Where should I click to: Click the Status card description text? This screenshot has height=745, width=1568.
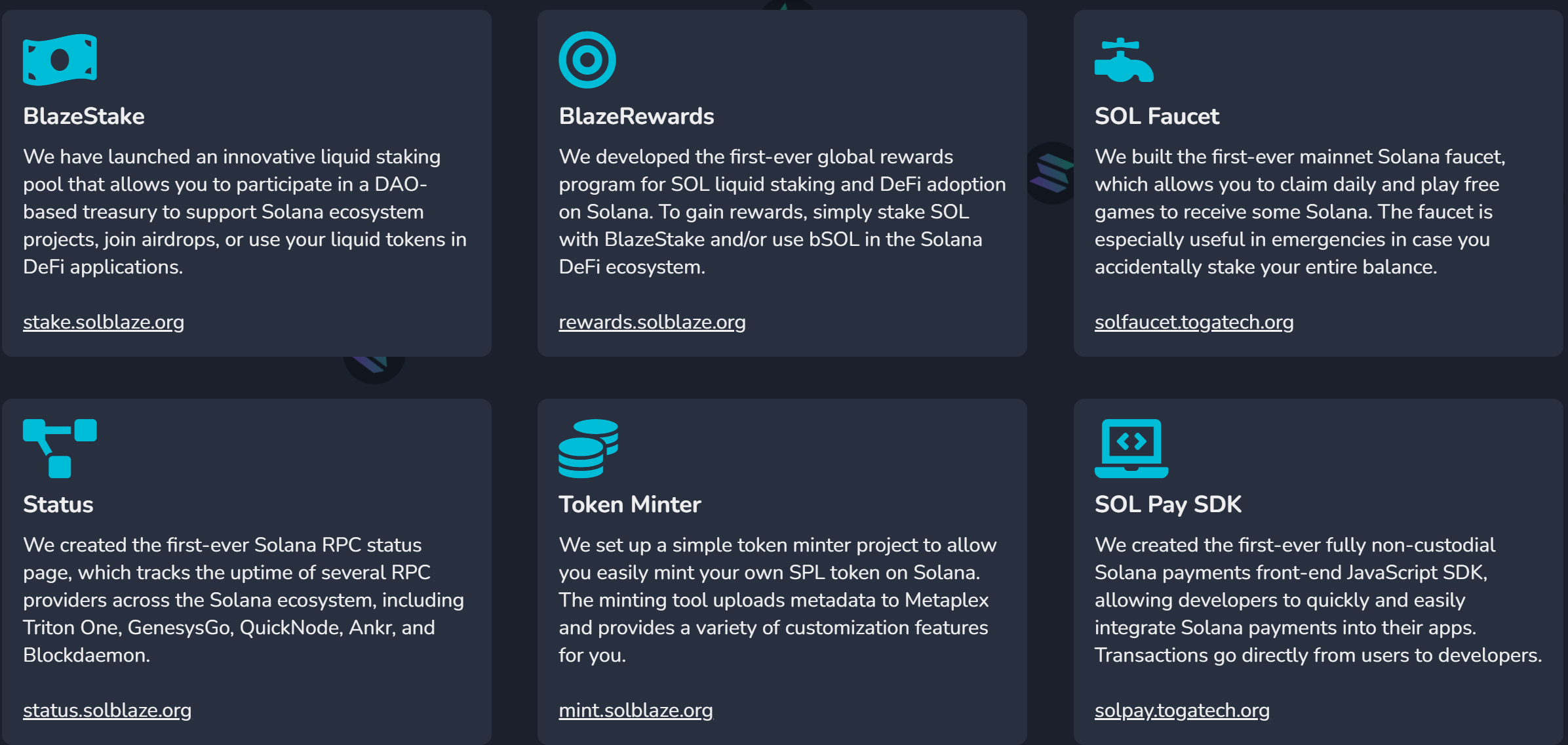click(243, 599)
